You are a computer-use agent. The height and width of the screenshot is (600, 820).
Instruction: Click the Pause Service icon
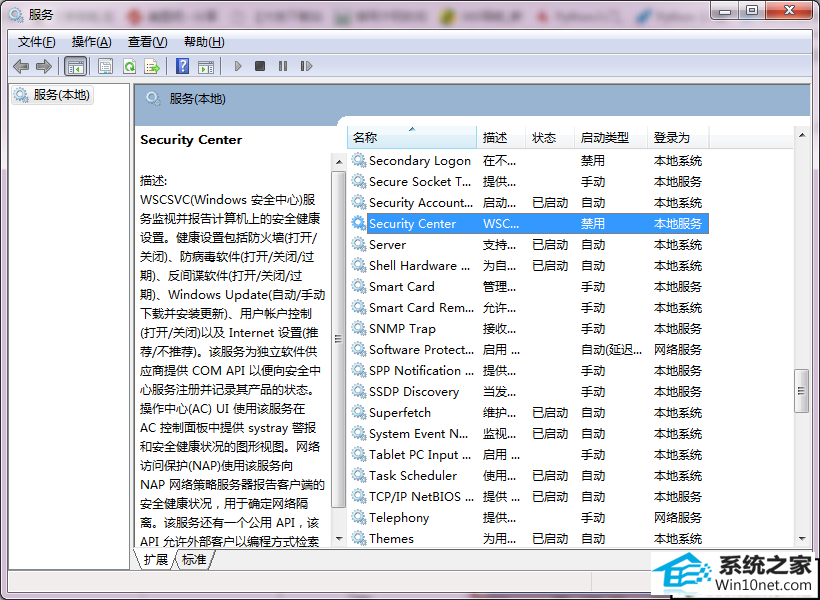tap(283, 66)
